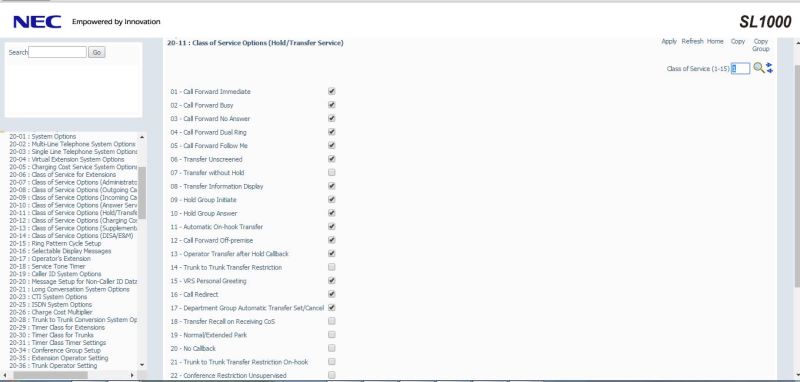The image size is (800, 382).
Task: Click the Copy link
Action: pos(738,41)
